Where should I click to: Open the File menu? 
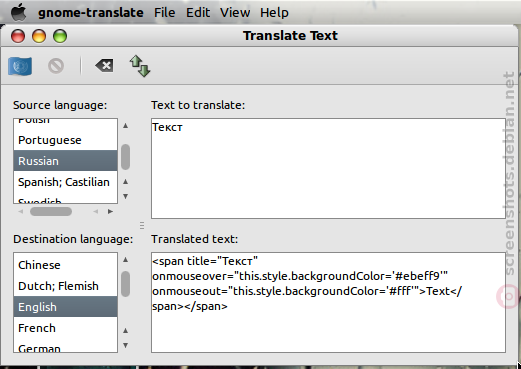click(x=165, y=13)
